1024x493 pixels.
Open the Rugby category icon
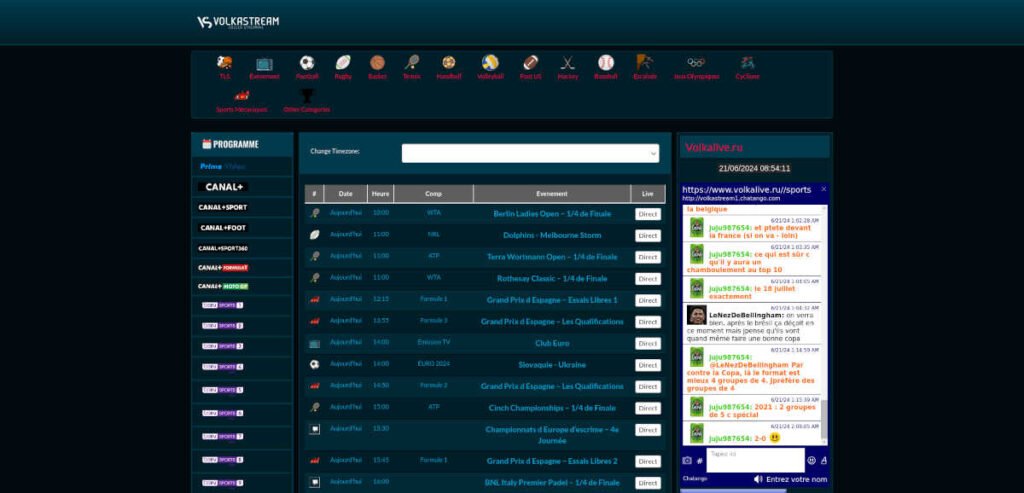coord(343,62)
